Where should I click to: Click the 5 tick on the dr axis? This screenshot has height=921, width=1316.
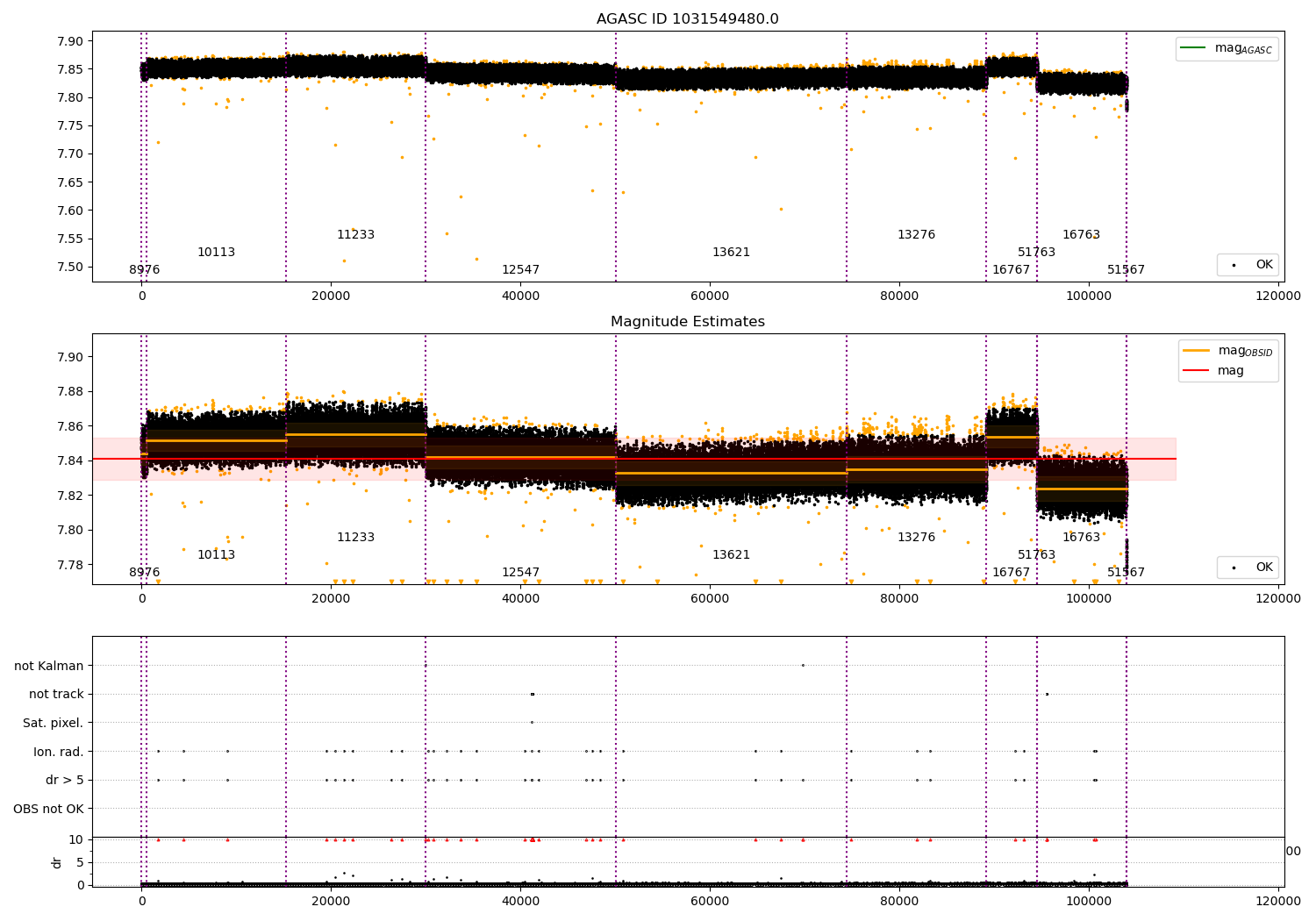[80, 862]
